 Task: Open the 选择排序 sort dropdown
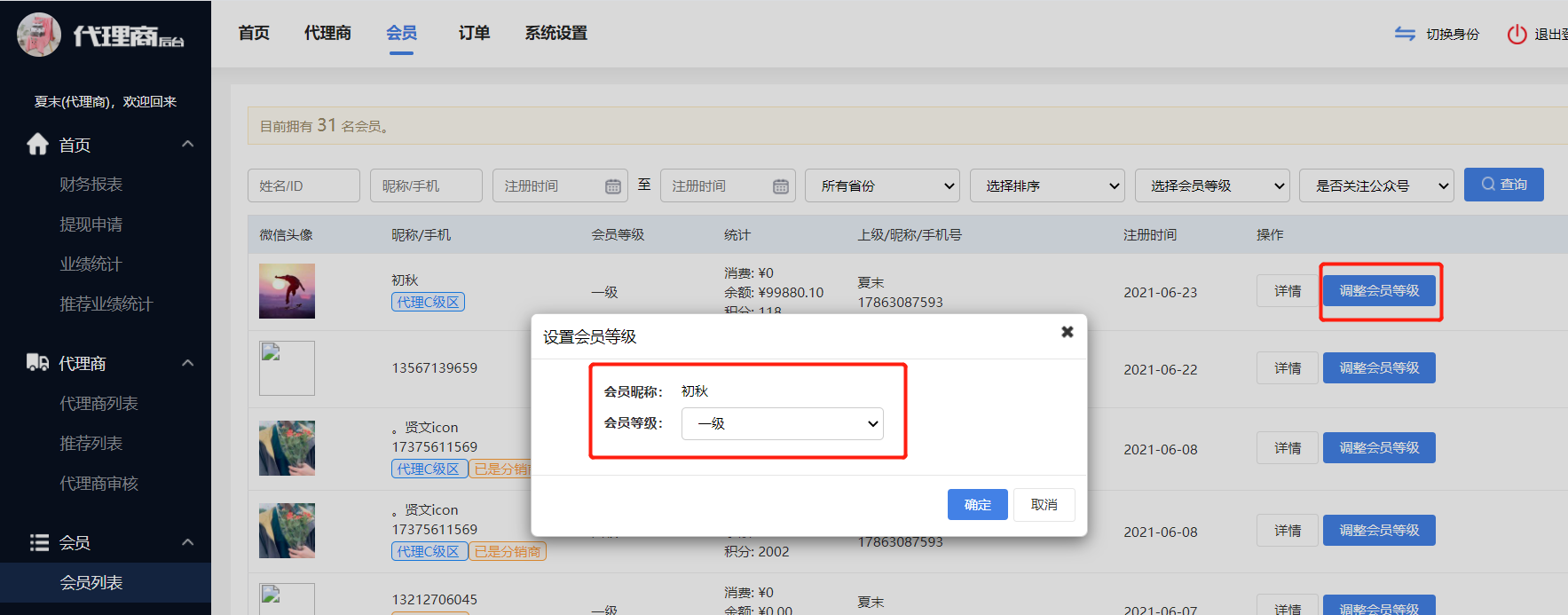[1046, 186]
